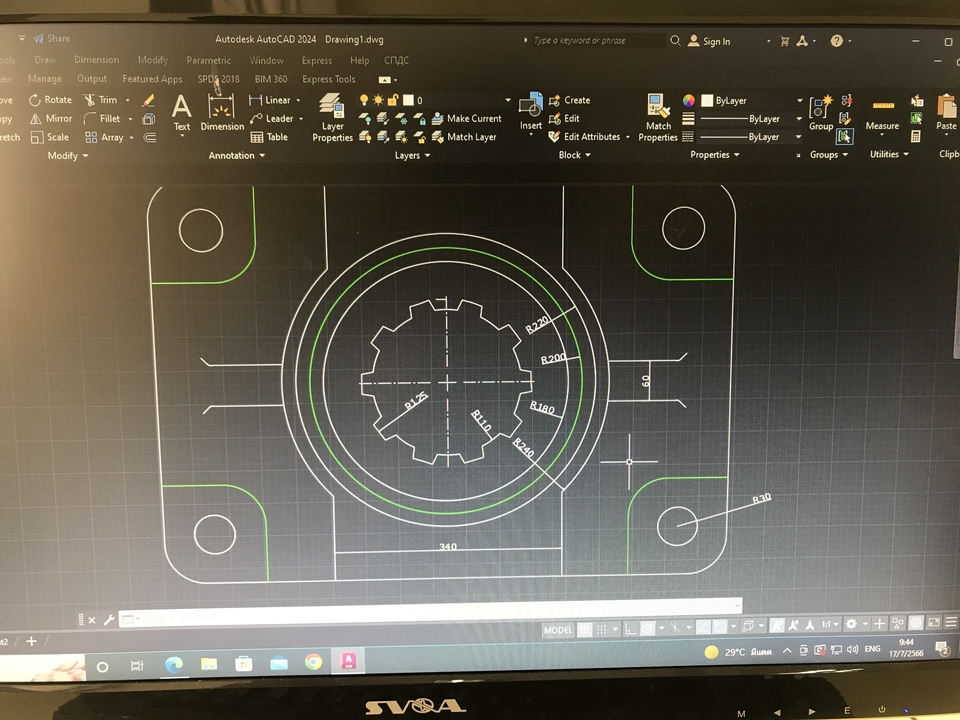Toggle grid display in status bar
The height and width of the screenshot is (720, 960).
pos(585,629)
